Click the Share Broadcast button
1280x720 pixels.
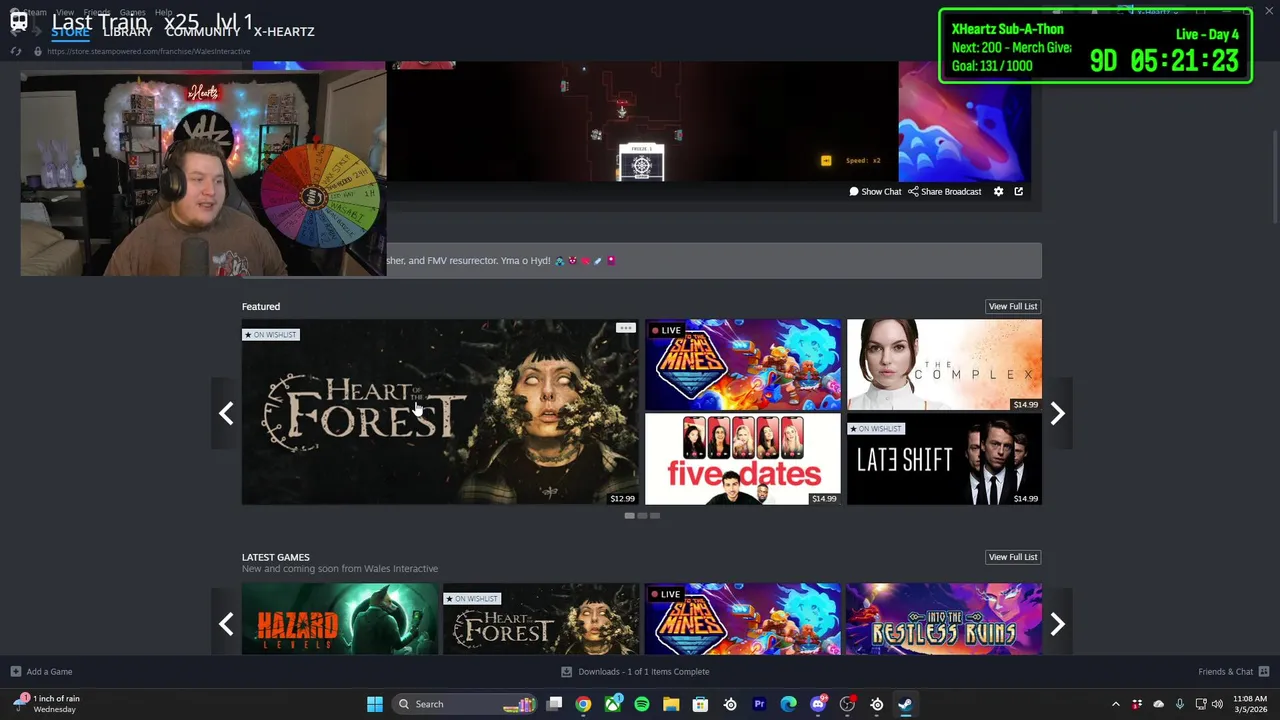(945, 191)
